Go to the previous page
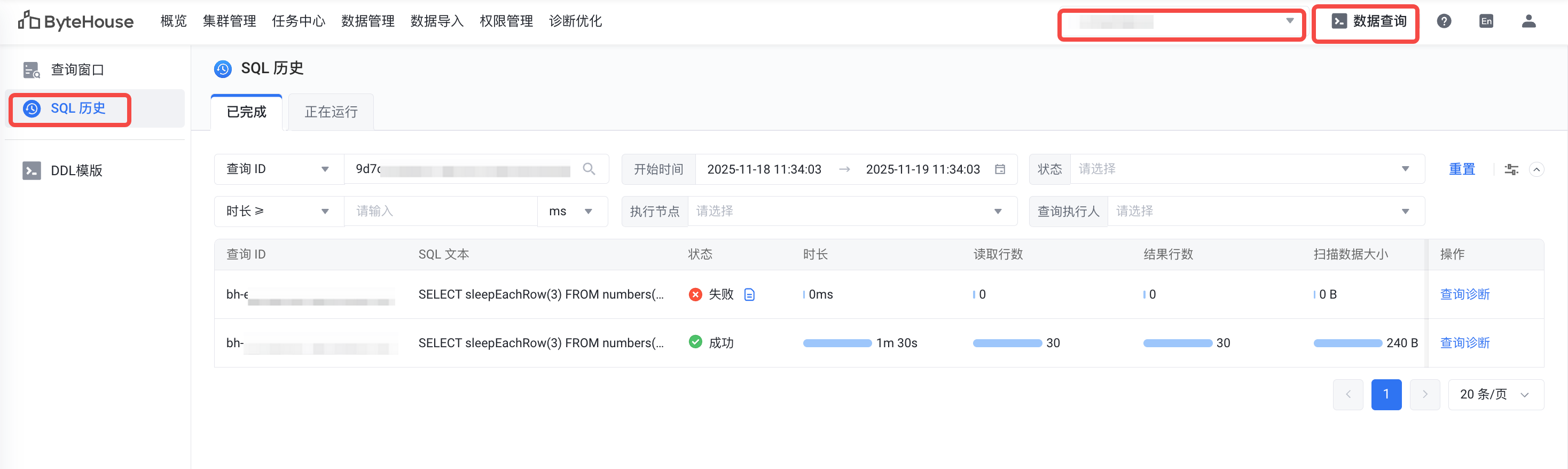The width and height of the screenshot is (1568, 469). pos(1347,395)
